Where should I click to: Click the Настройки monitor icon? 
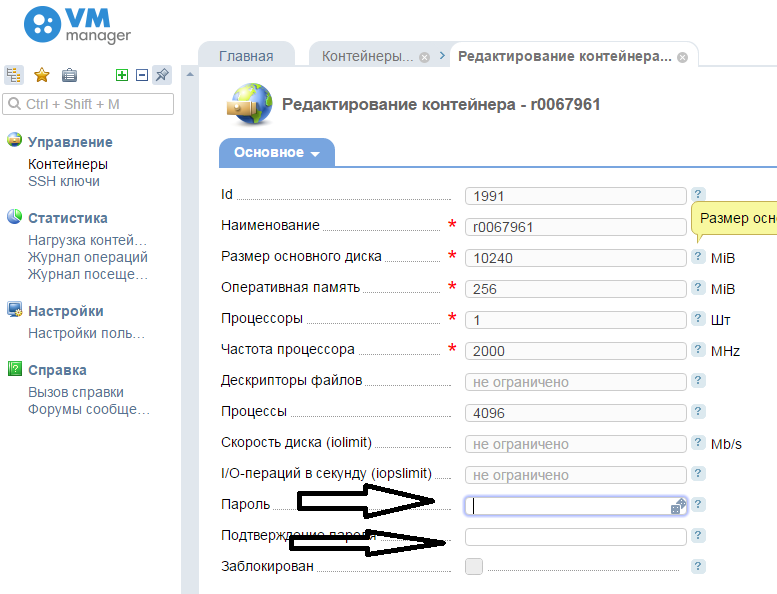(14, 310)
